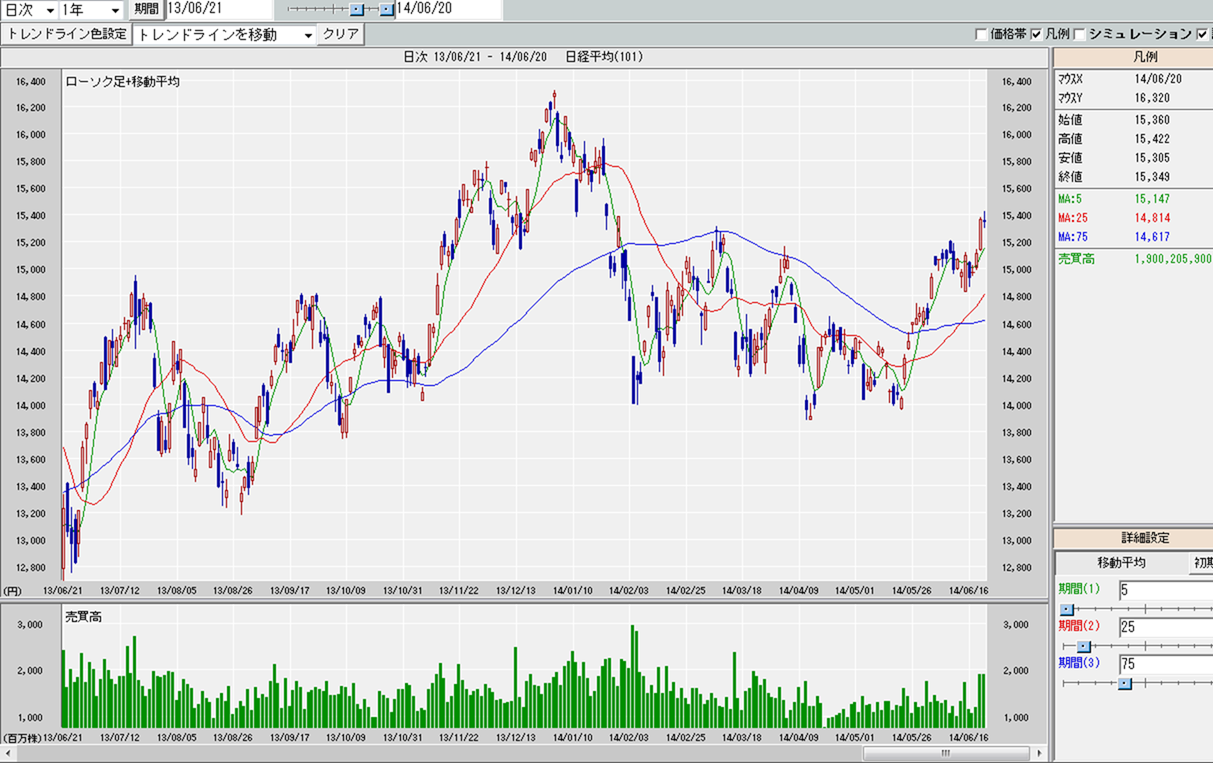Click the 高値 value 15,422

click(x=1152, y=139)
